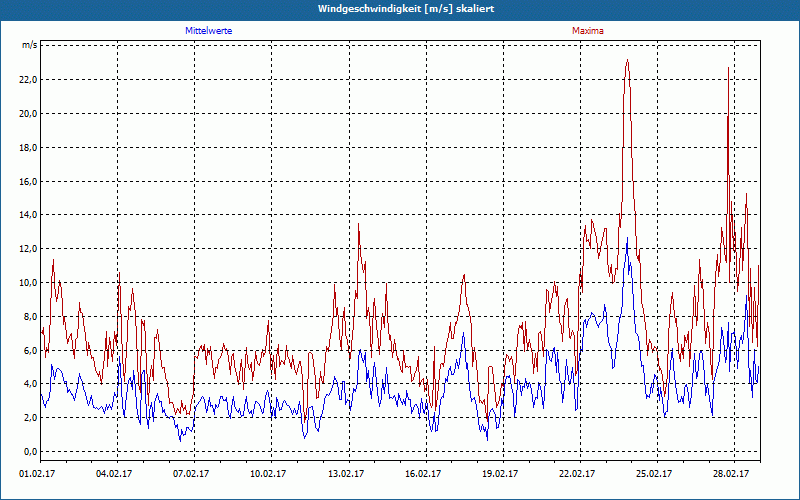Select the 20,0 y-axis value

(x=29, y=113)
